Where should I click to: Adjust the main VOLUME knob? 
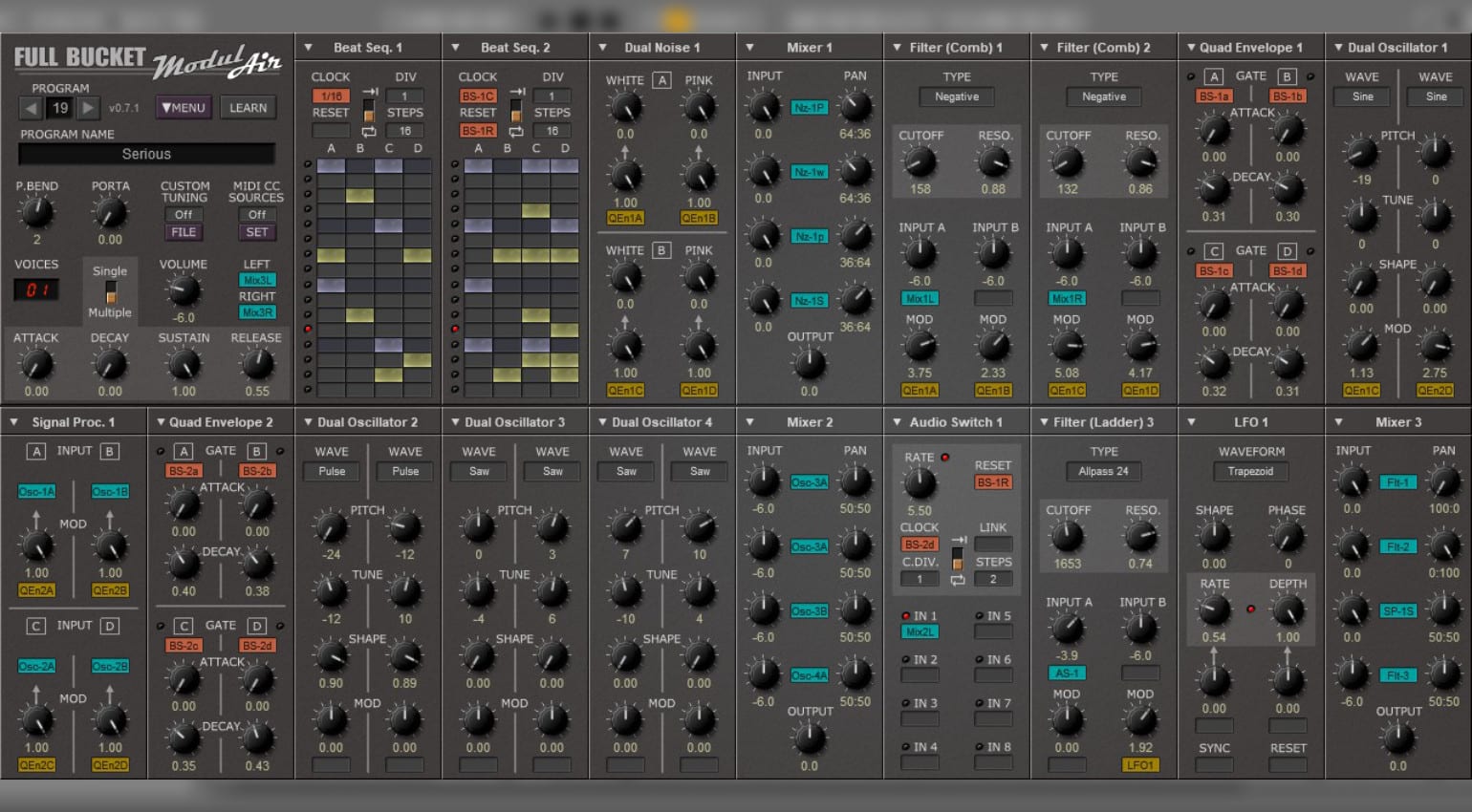click(x=184, y=289)
